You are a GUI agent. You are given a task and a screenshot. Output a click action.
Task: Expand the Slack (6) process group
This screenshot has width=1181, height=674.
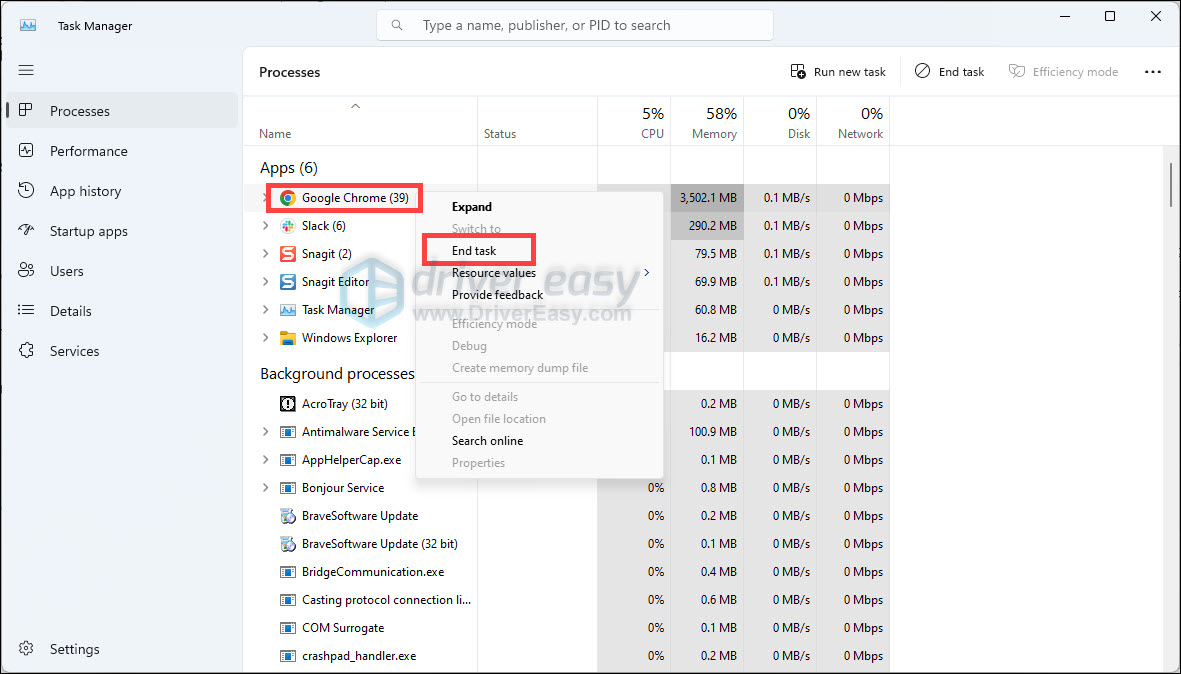click(265, 226)
